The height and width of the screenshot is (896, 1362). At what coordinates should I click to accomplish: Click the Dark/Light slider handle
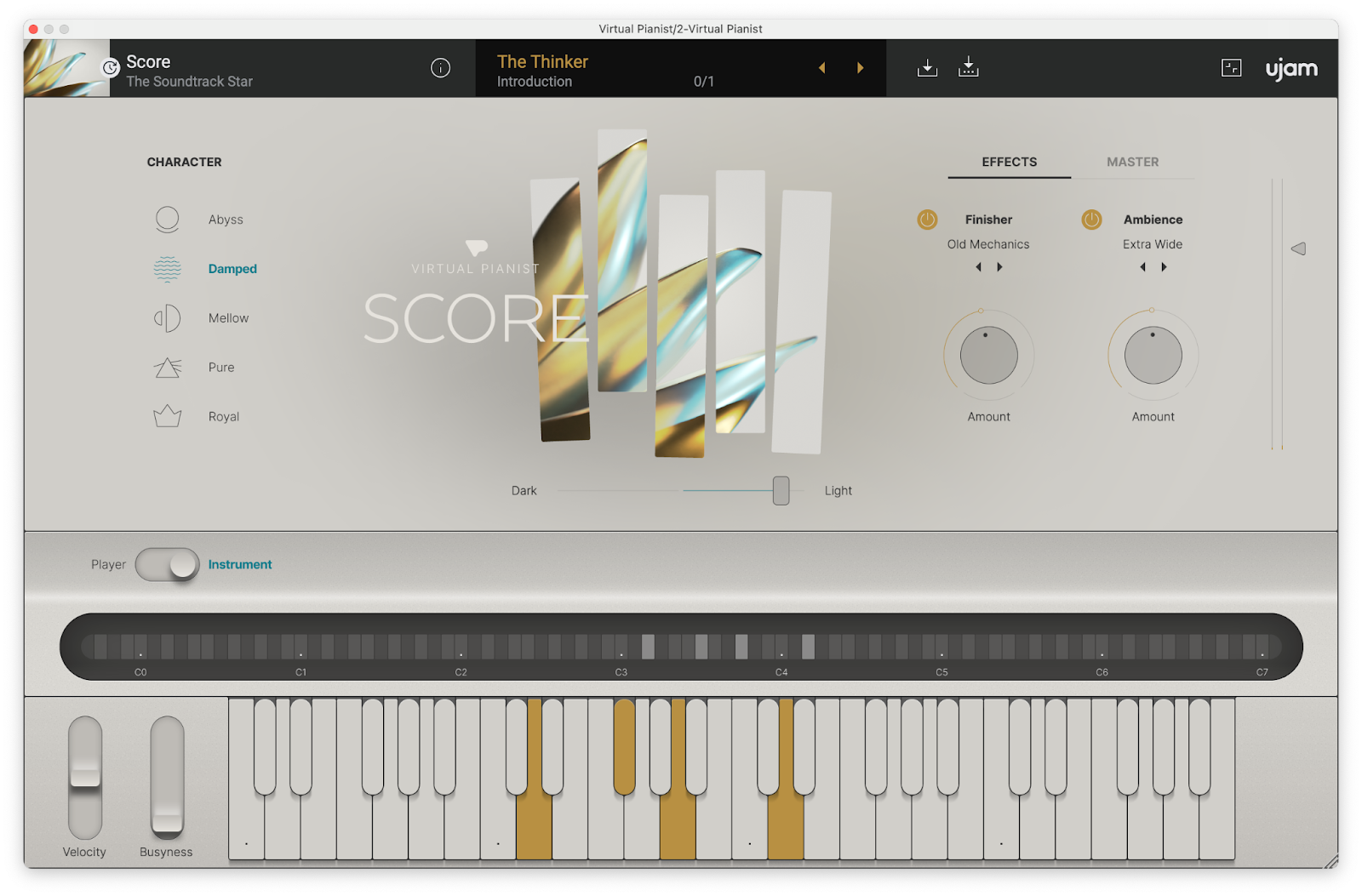781,491
